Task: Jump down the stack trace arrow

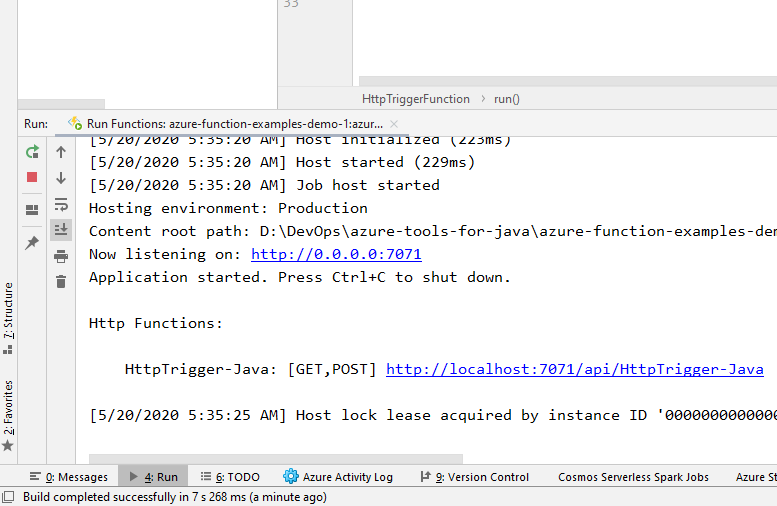Action: (61, 178)
